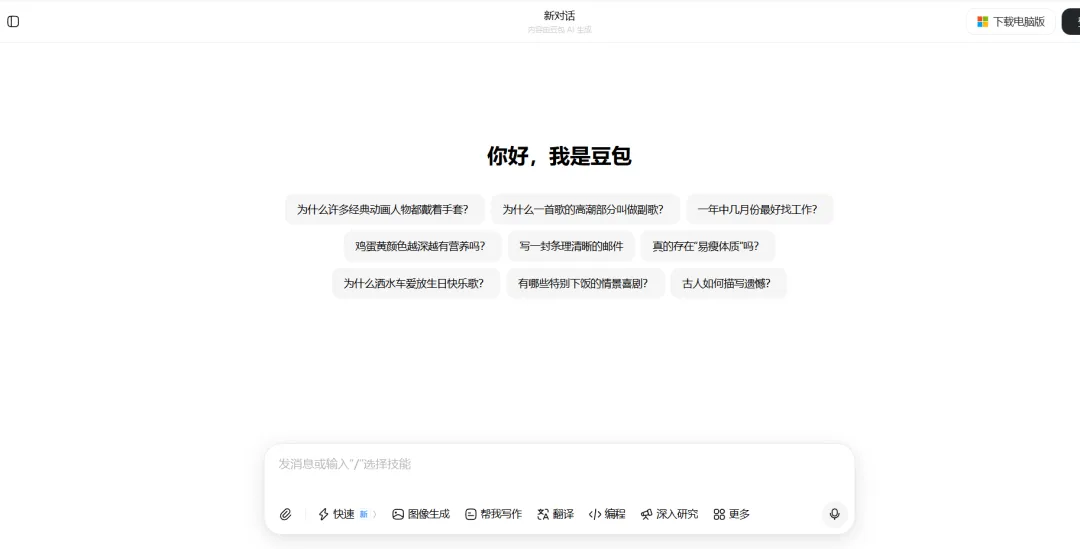
Task: Toggle the sidebar panel icon
Action: tap(13, 21)
